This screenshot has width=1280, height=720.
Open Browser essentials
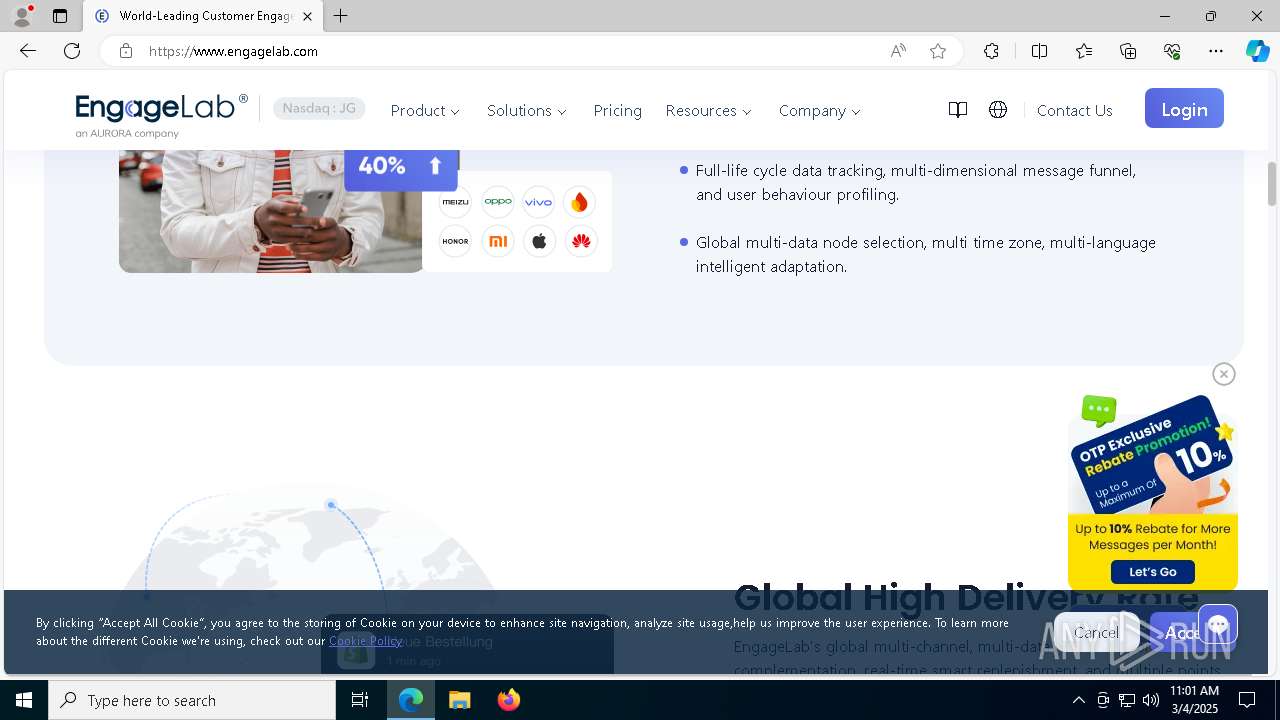[x=1172, y=51]
